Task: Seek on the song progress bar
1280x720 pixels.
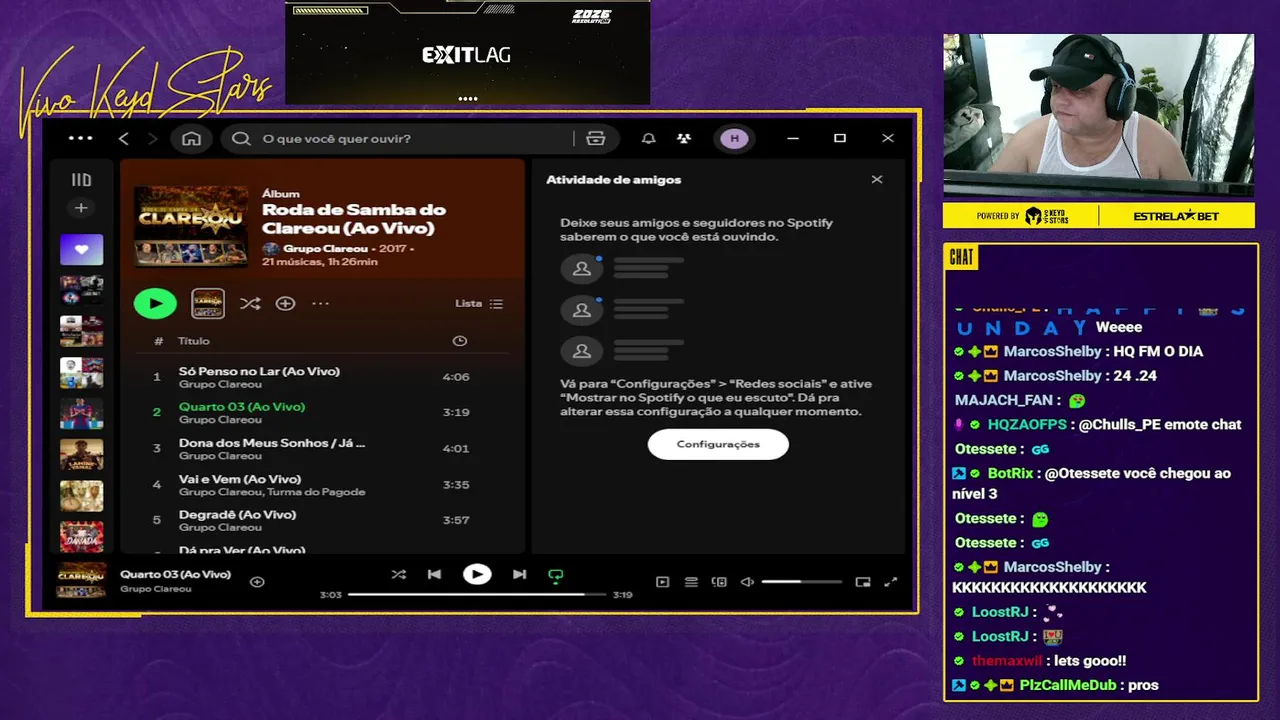Action: click(x=477, y=594)
